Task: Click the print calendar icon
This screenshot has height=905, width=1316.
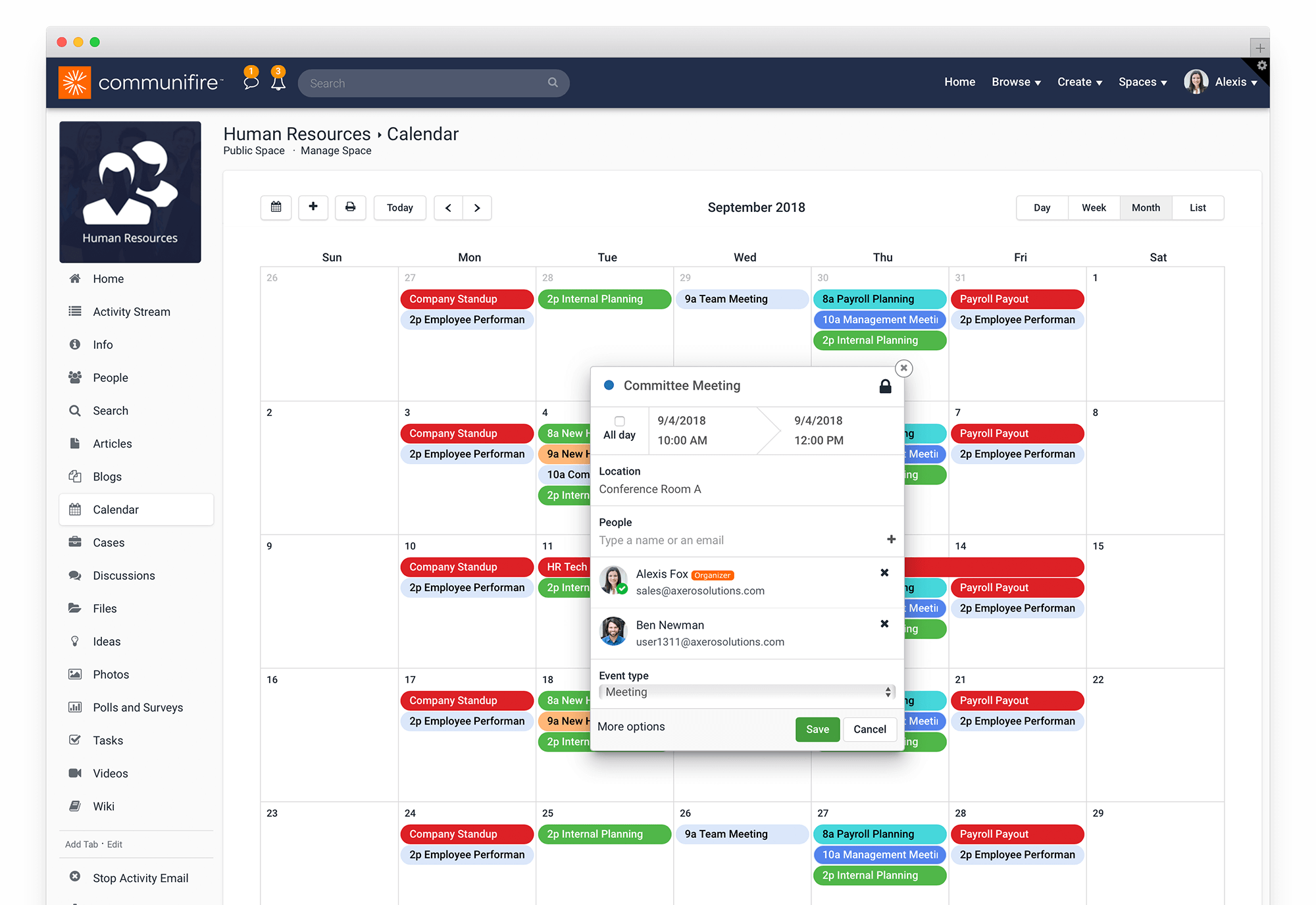Action: point(350,207)
